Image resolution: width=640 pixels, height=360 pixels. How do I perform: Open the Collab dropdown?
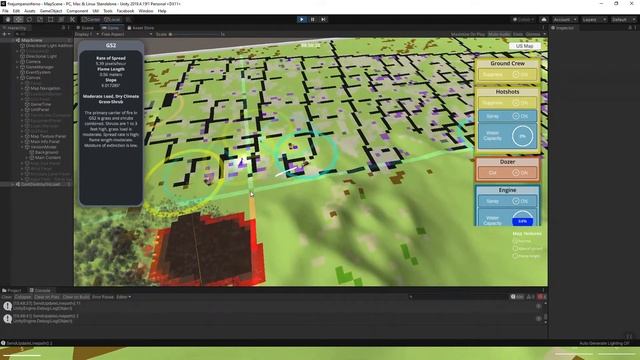(x=524, y=20)
